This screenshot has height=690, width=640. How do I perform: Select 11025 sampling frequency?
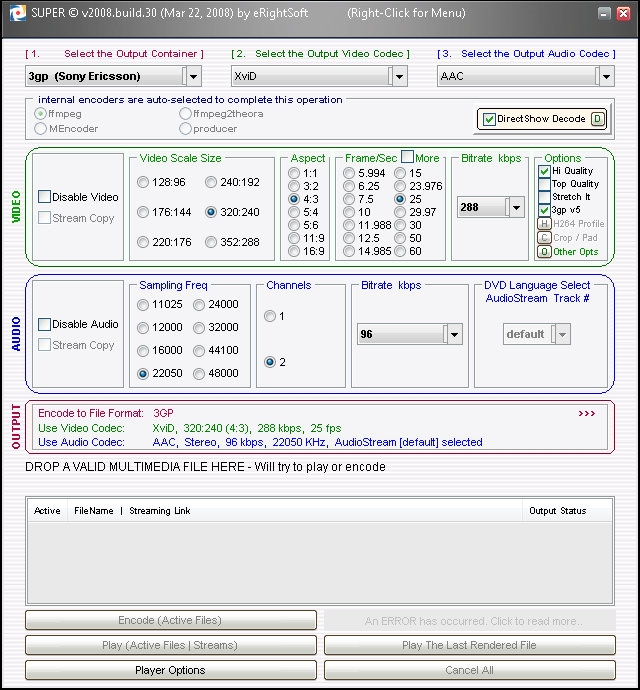(x=143, y=305)
